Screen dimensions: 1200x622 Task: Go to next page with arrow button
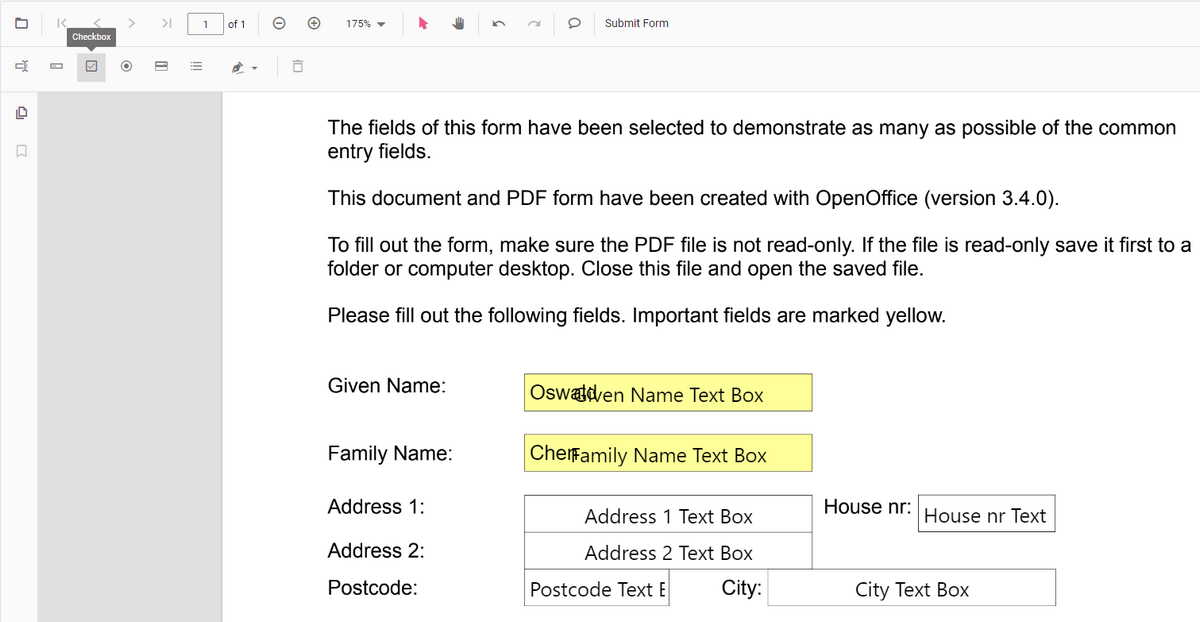131,22
